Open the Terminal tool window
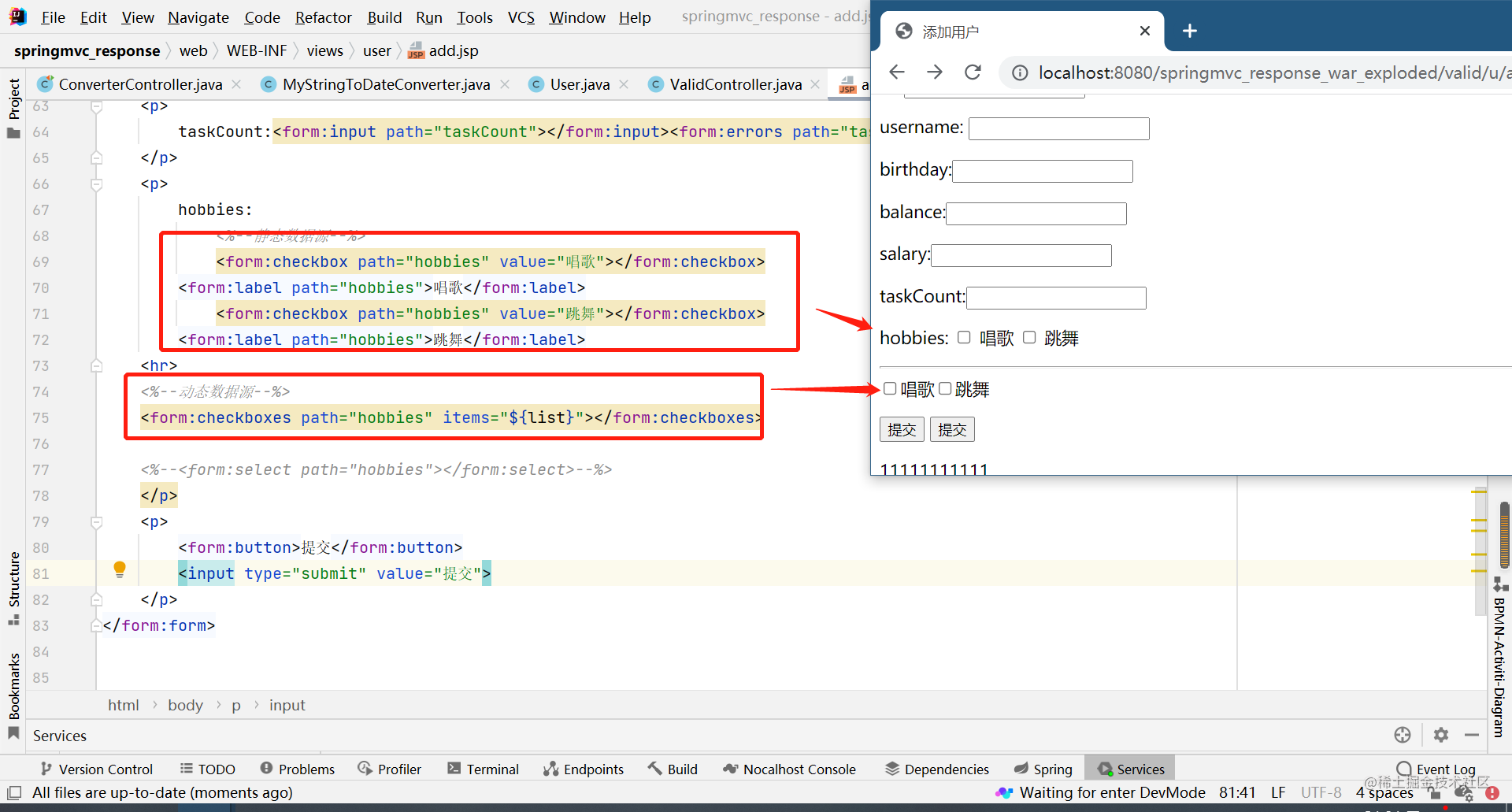 pos(484,769)
